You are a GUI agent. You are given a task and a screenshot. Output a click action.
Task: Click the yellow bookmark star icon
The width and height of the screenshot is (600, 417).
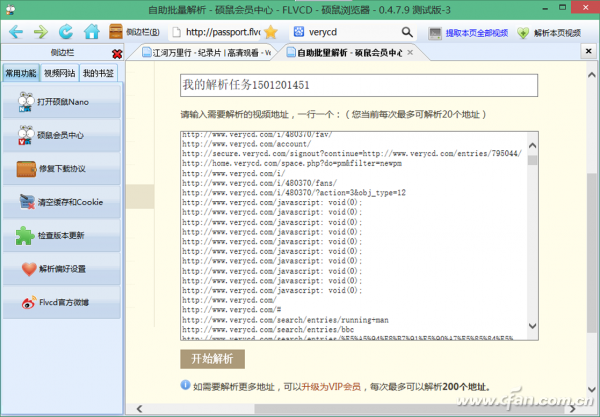pos(271,32)
